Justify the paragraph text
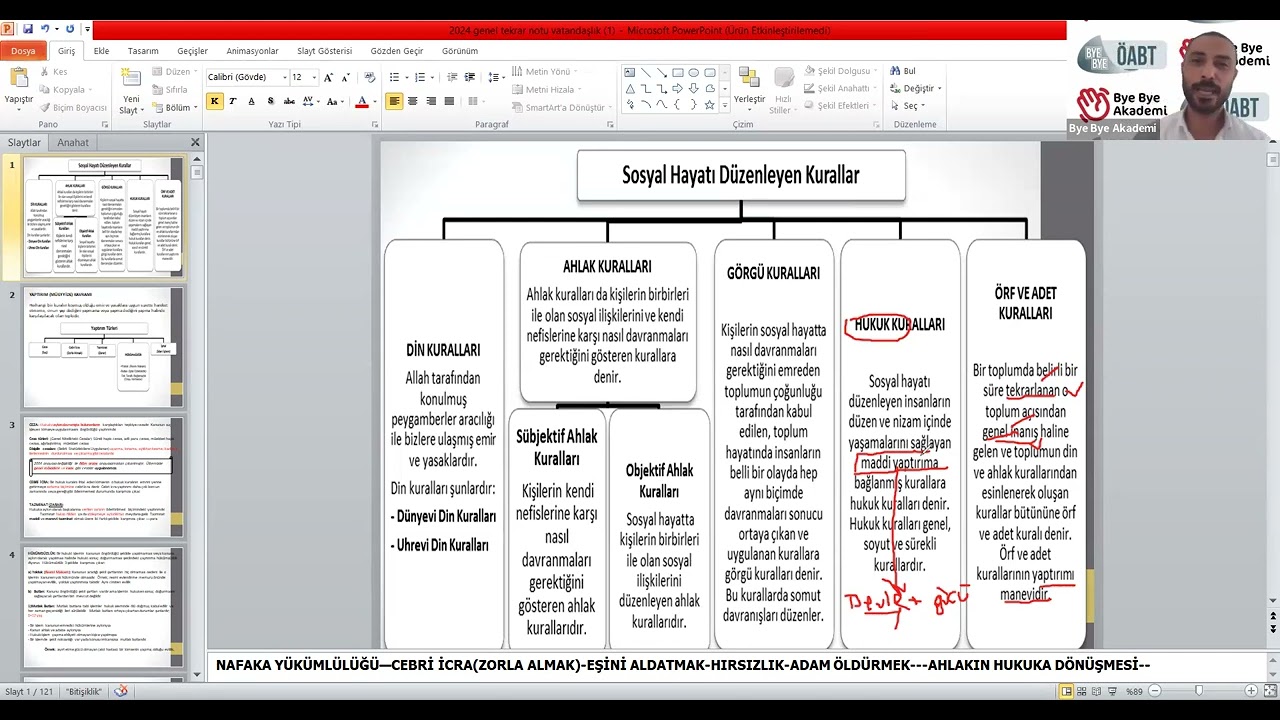The height and width of the screenshot is (720, 1280). 449,101
